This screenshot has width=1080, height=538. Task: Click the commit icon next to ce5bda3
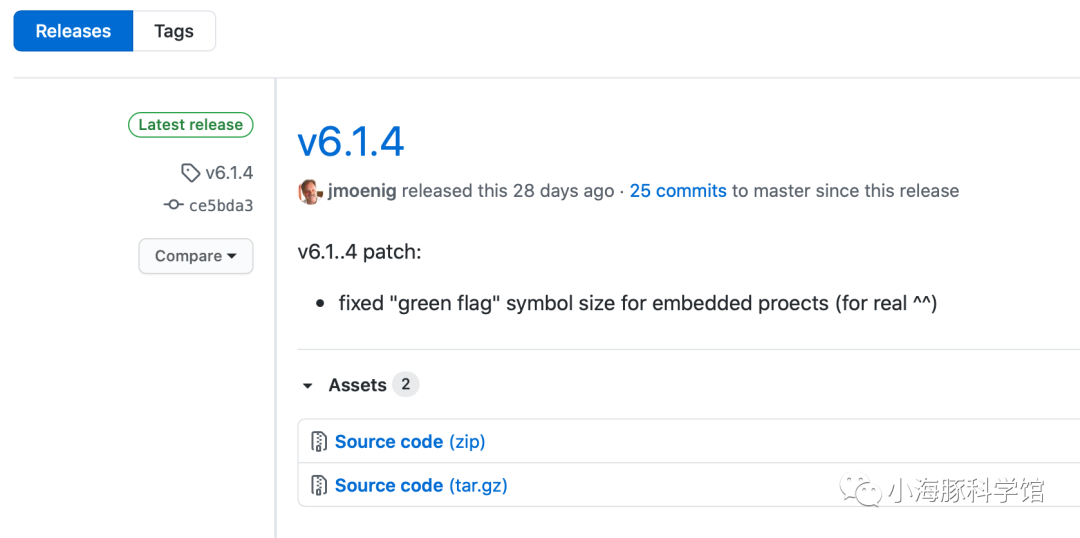[x=174, y=205]
